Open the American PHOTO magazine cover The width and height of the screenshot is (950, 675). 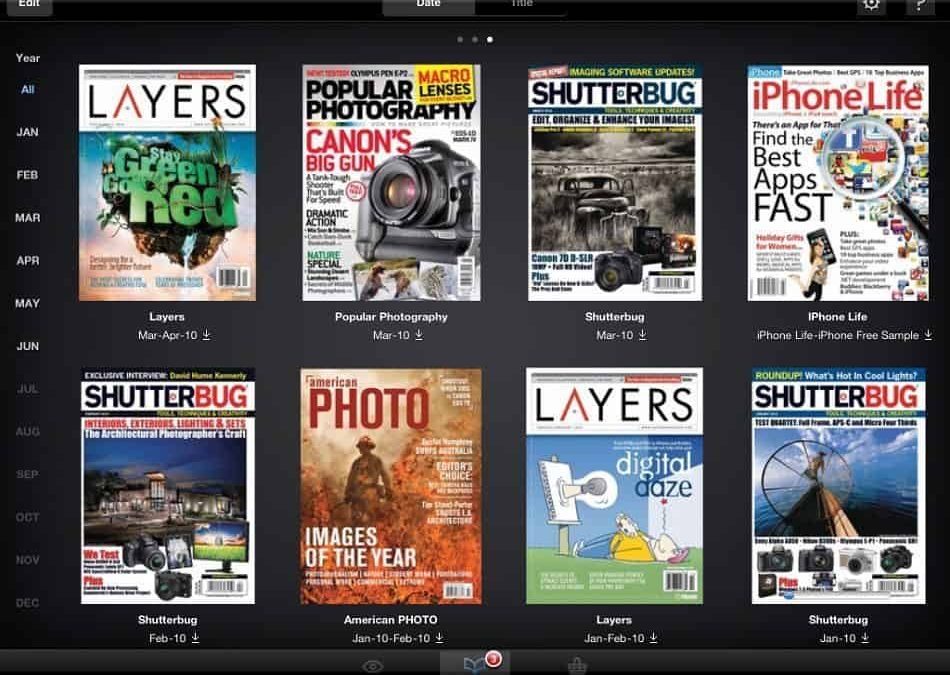click(390, 486)
